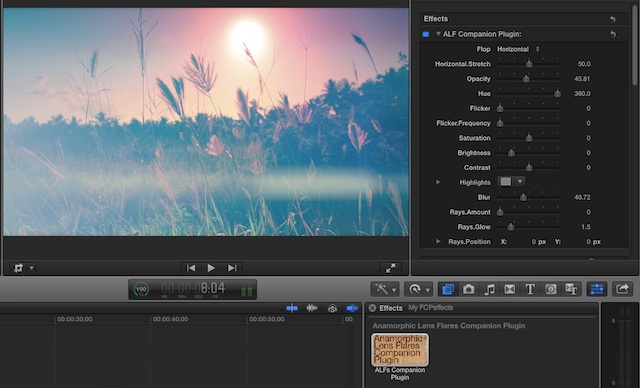
Task: Click the Blur value 40.72
Action: (582, 197)
